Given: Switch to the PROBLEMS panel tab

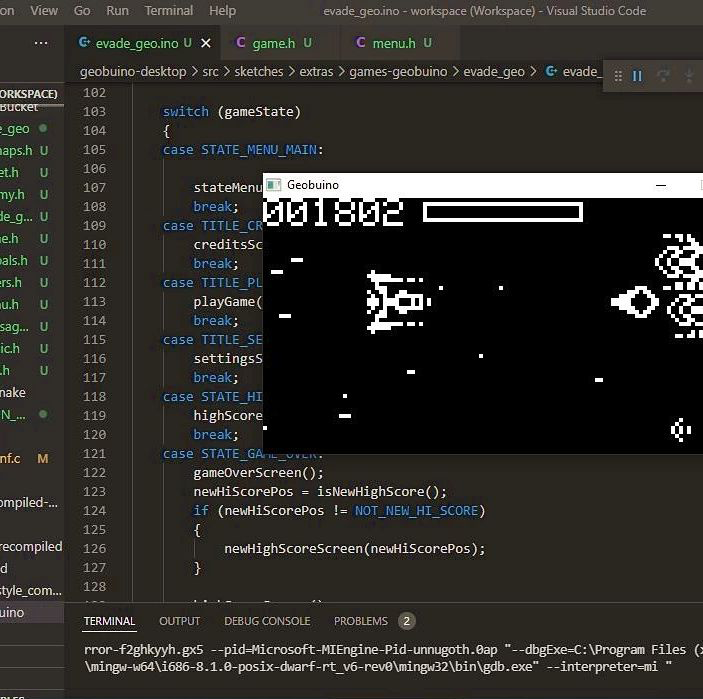Looking at the screenshot, I should click(x=360, y=621).
